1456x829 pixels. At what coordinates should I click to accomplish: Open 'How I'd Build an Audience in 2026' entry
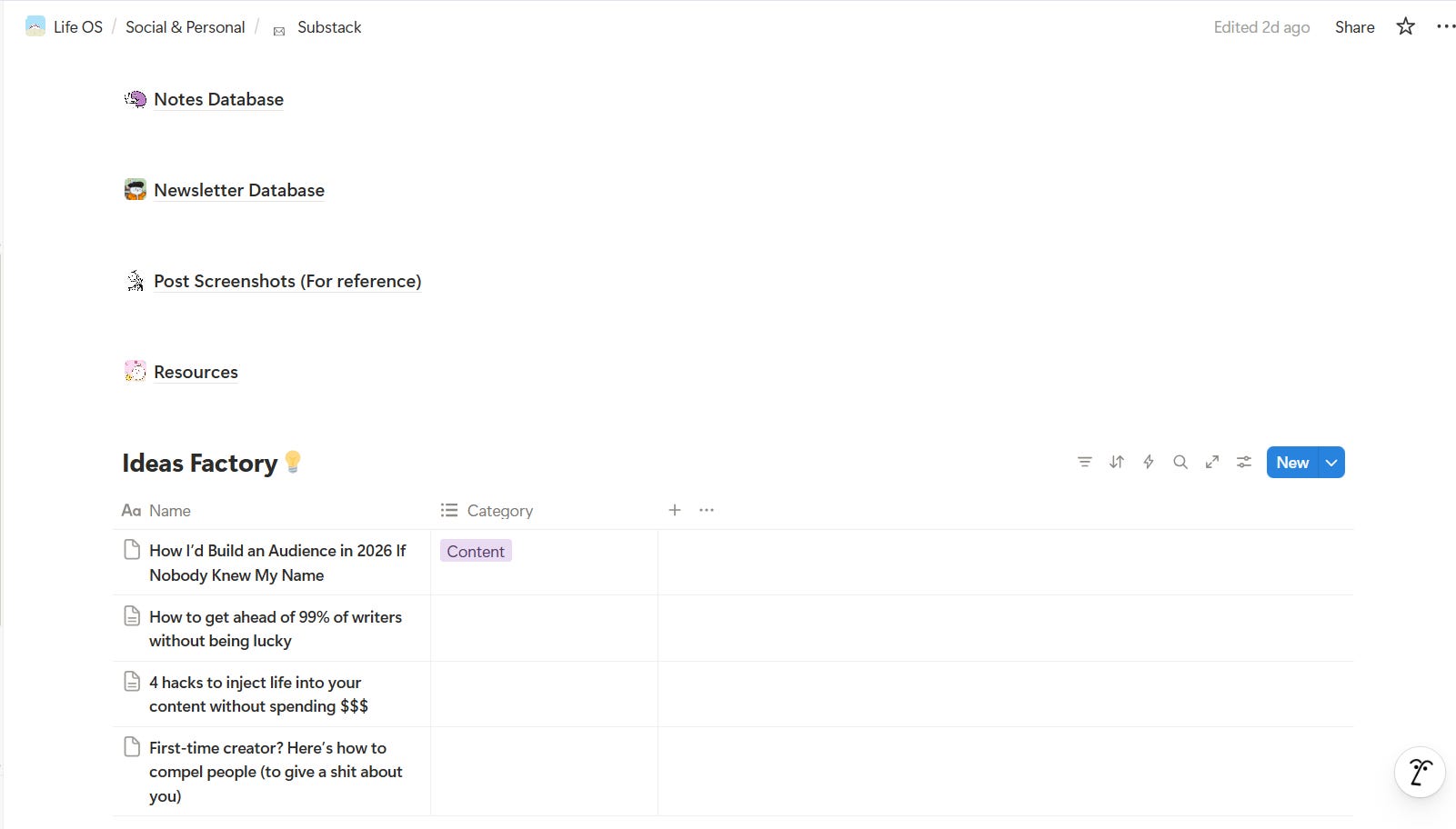pyautogui.click(x=277, y=563)
